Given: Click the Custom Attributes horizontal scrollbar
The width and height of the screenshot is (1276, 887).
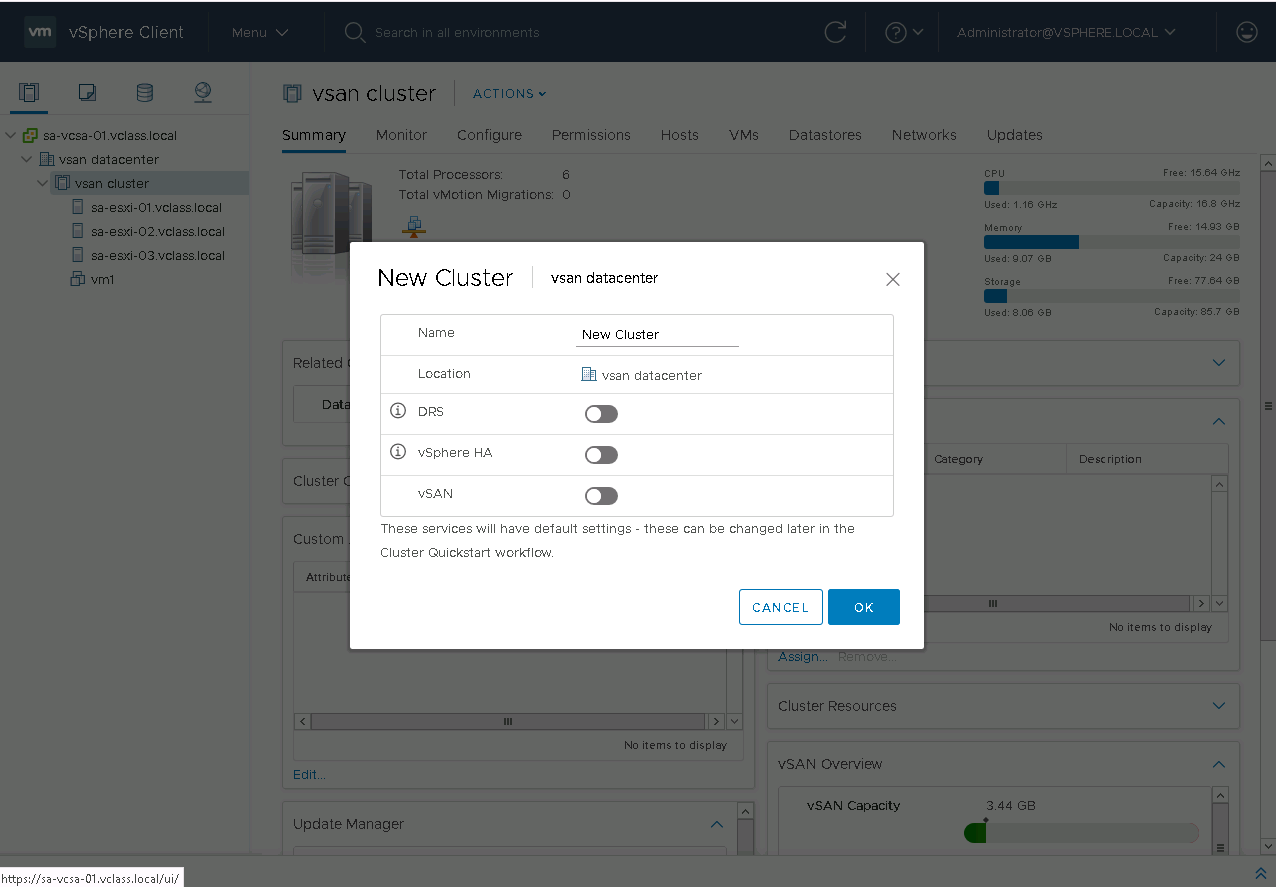Looking at the screenshot, I should coord(509,721).
